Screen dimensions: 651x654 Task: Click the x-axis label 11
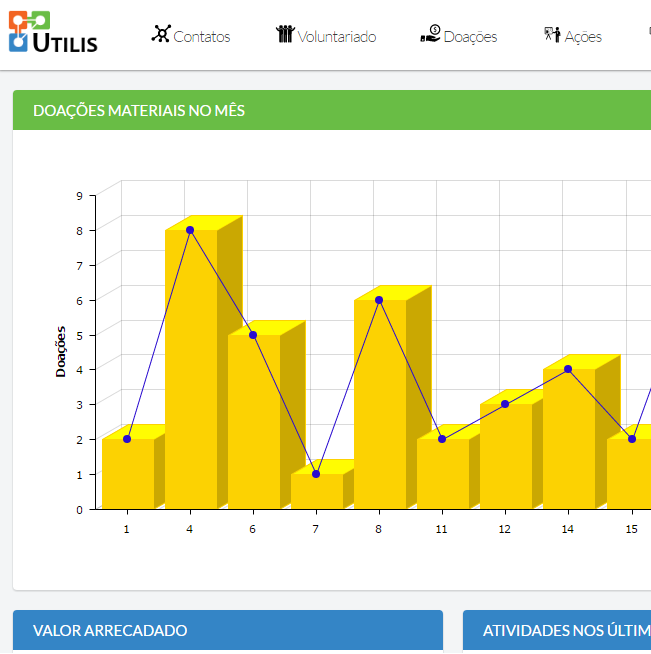click(441, 529)
